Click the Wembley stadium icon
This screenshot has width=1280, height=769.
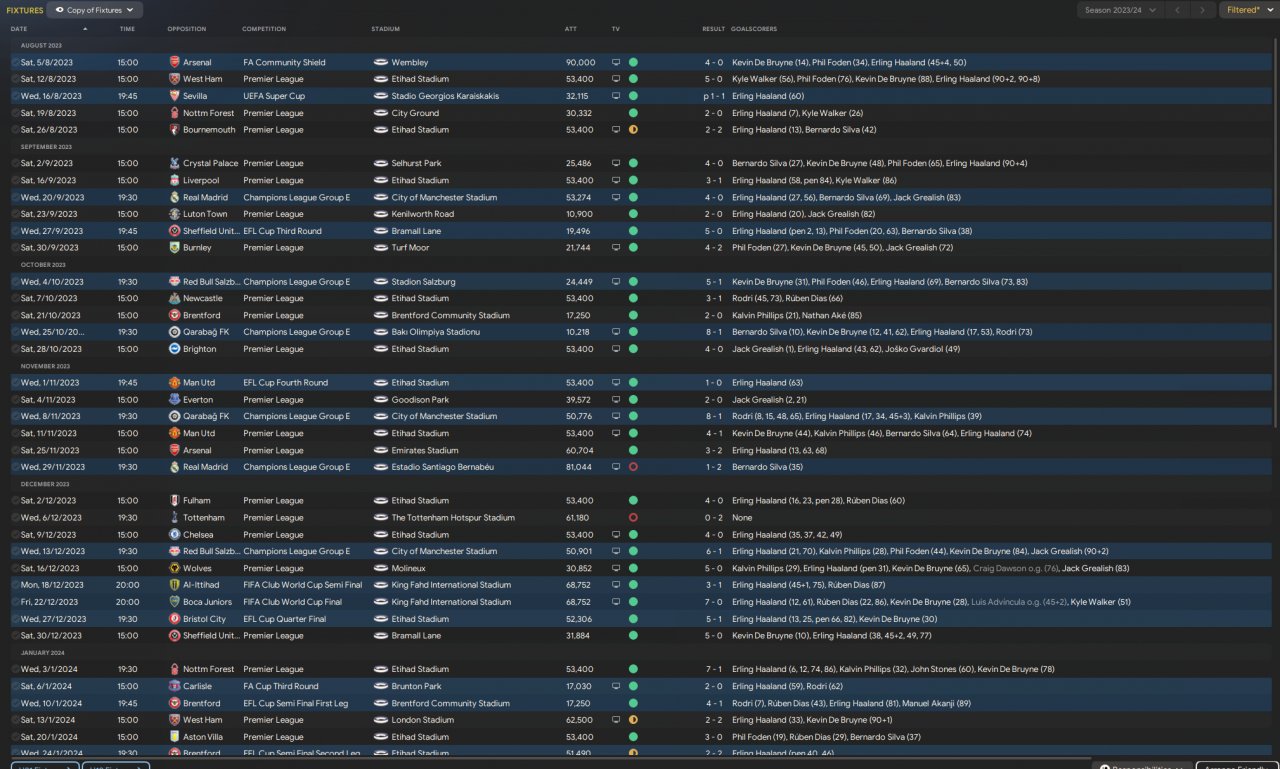point(380,63)
